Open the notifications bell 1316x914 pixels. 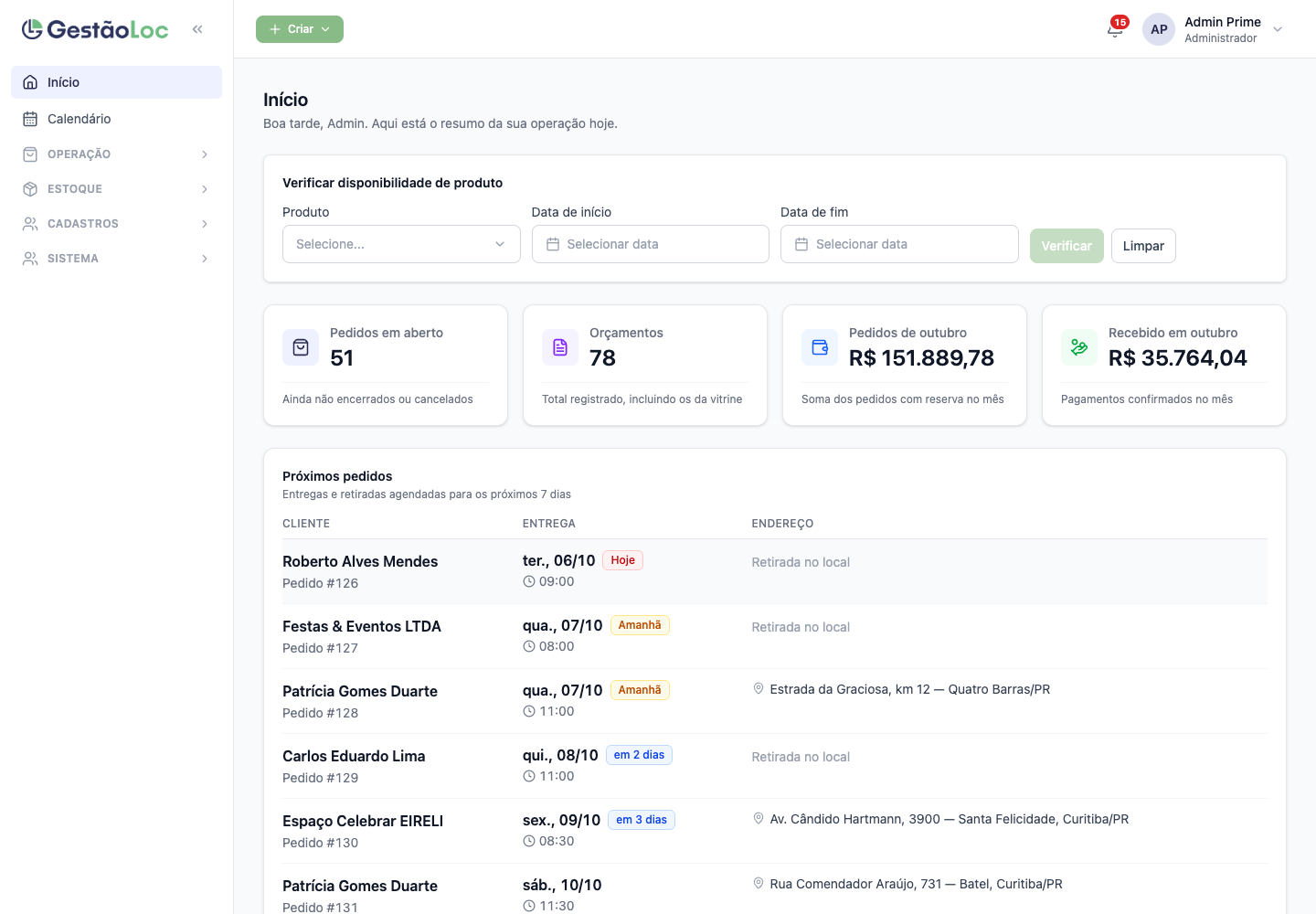pyautogui.click(x=1115, y=29)
